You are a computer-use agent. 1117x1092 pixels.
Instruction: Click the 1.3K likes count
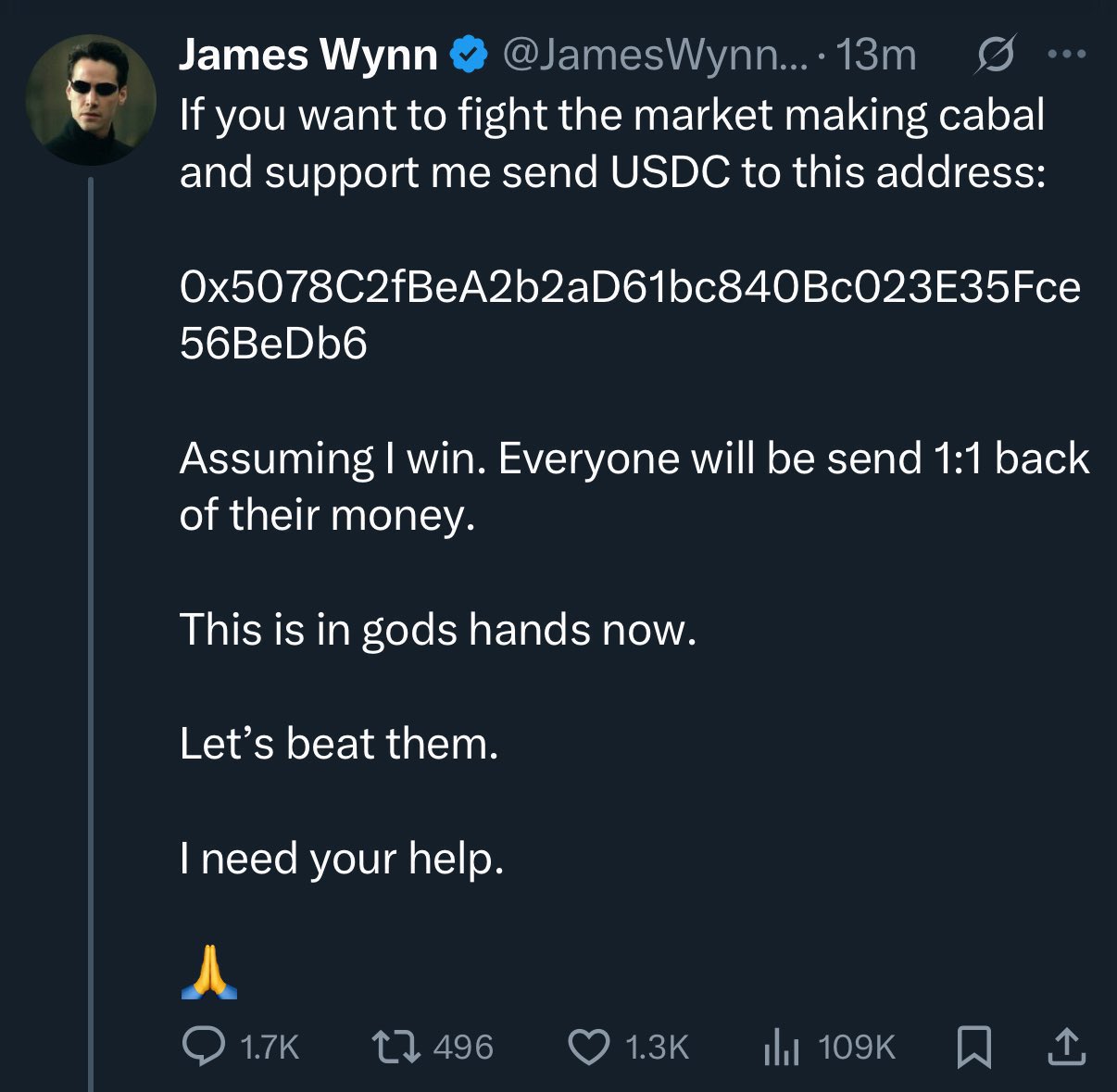[x=657, y=1048]
